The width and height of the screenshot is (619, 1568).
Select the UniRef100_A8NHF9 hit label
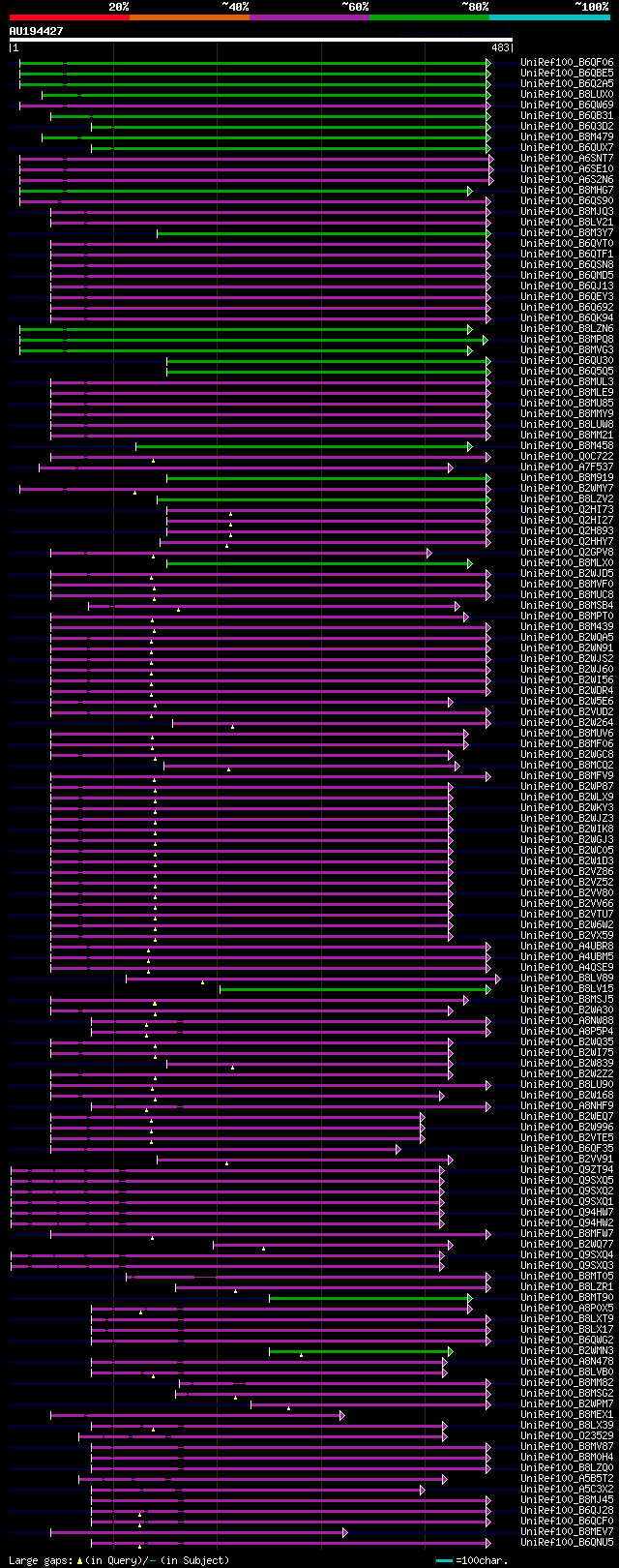pyautogui.click(x=567, y=1105)
